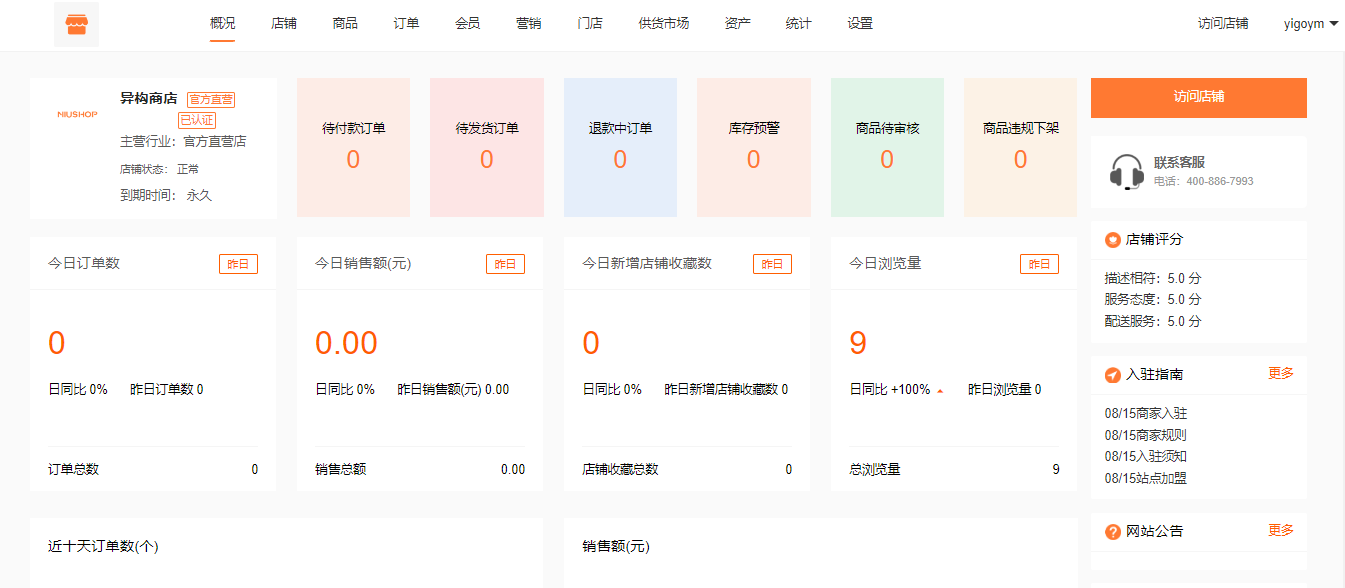
Task: Click the 入驻指南 compass guide icon
Action: pos(1112,373)
